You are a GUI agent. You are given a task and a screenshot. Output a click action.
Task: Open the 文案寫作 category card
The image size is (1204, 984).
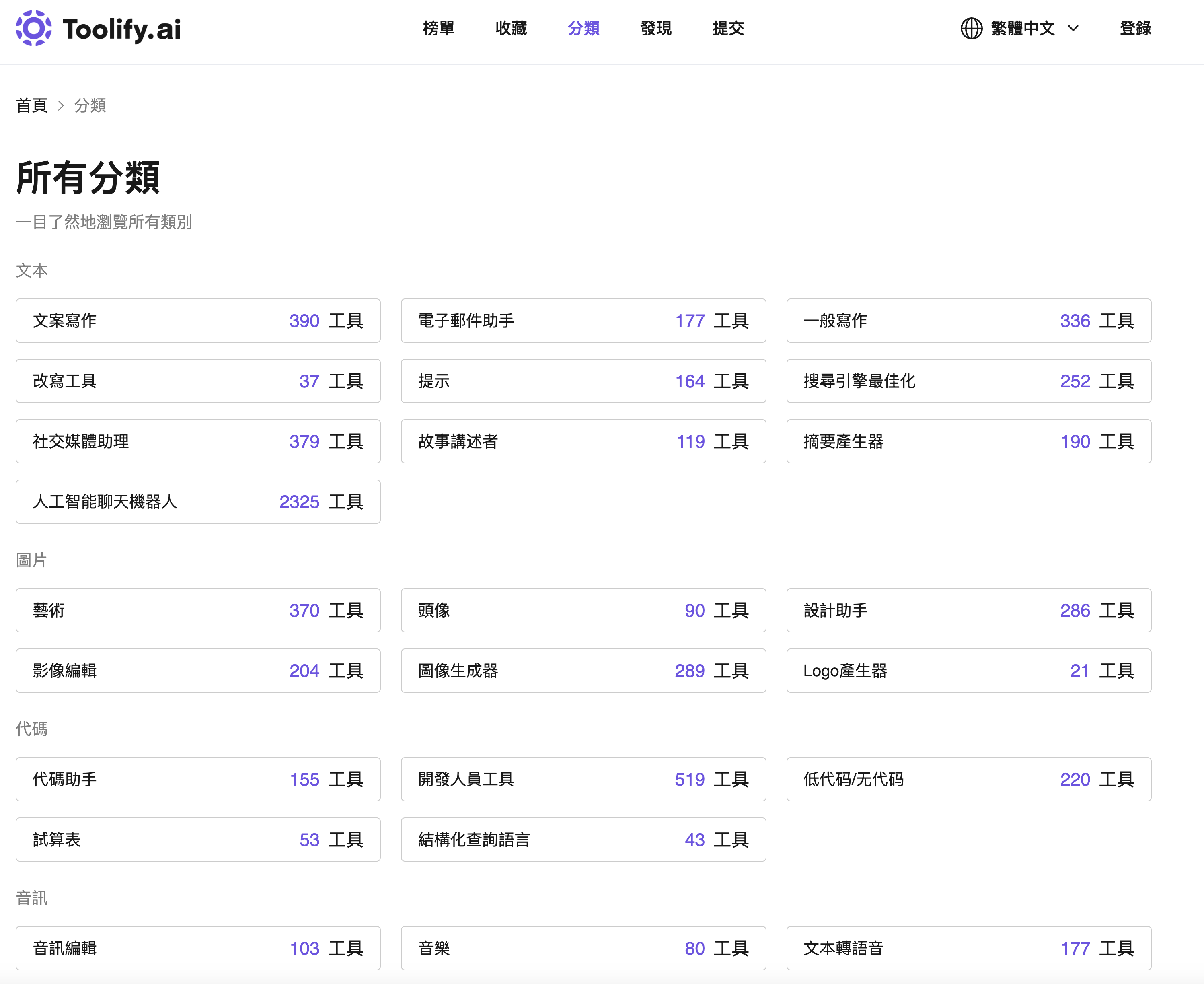click(x=198, y=321)
